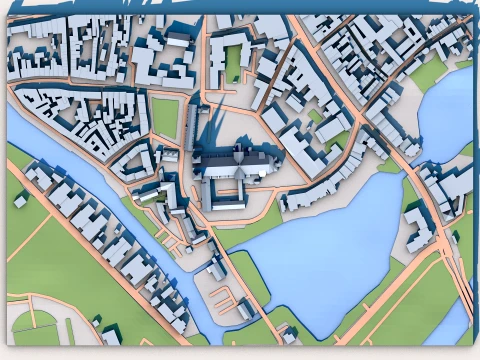The width and height of the screenshot is (480, 360).
Task: Select the rectangular green park west of cathedral
Action: [165, 118]
